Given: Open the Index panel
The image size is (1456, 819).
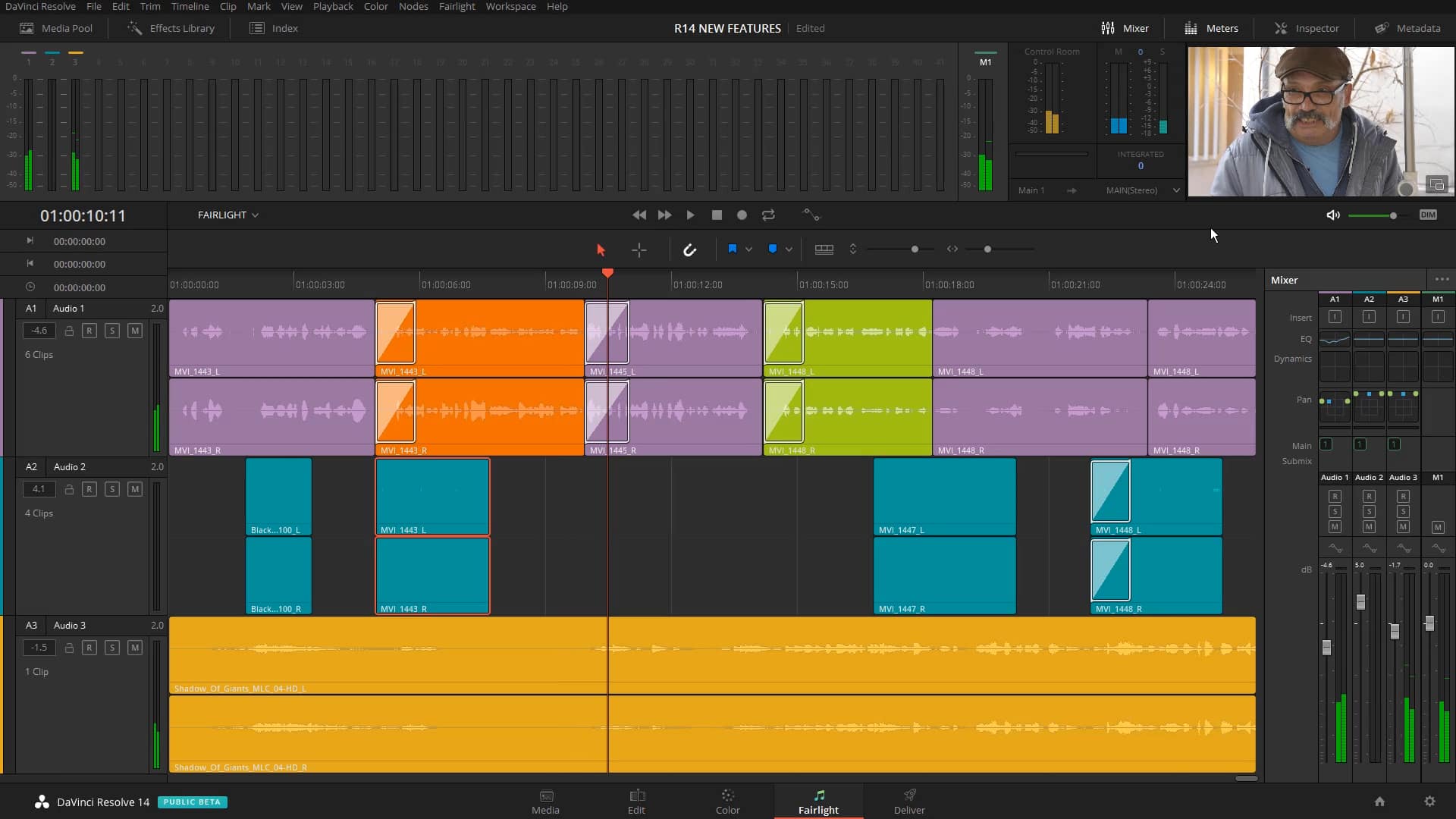Looking at the screenshot, I should click(274, 28).
